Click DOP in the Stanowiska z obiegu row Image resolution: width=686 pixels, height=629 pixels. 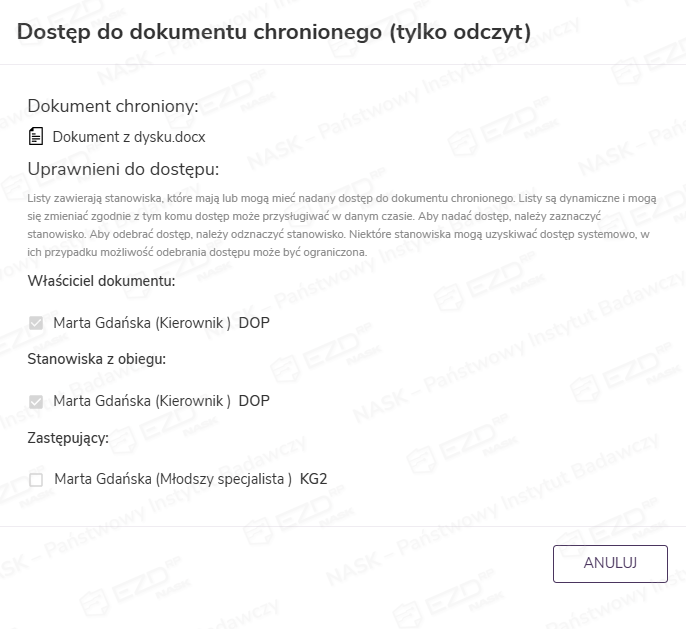(x=254, y=401)
